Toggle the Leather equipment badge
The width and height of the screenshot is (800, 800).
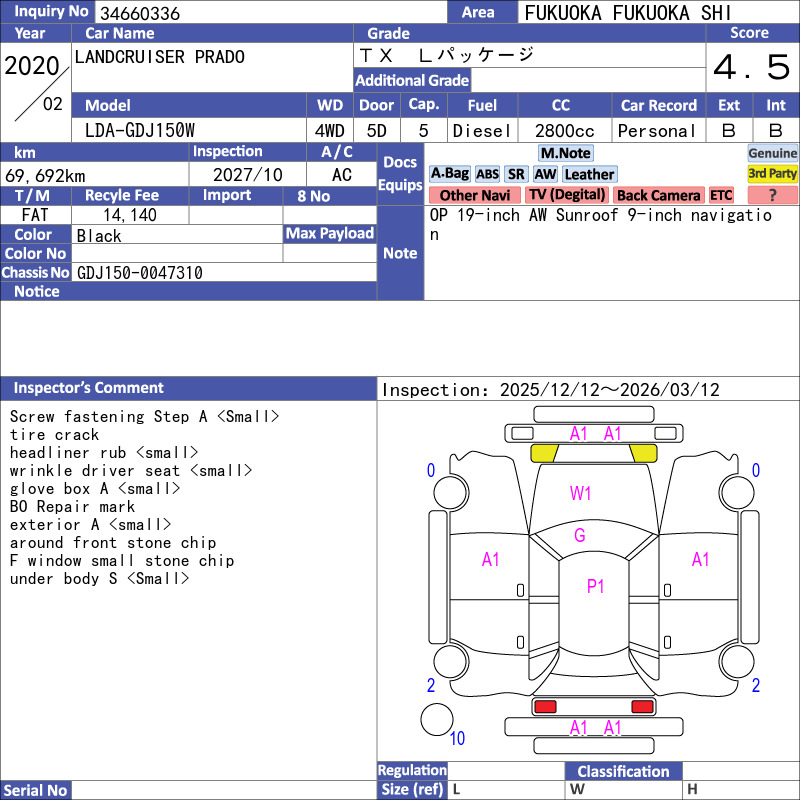tap(589, 174)
